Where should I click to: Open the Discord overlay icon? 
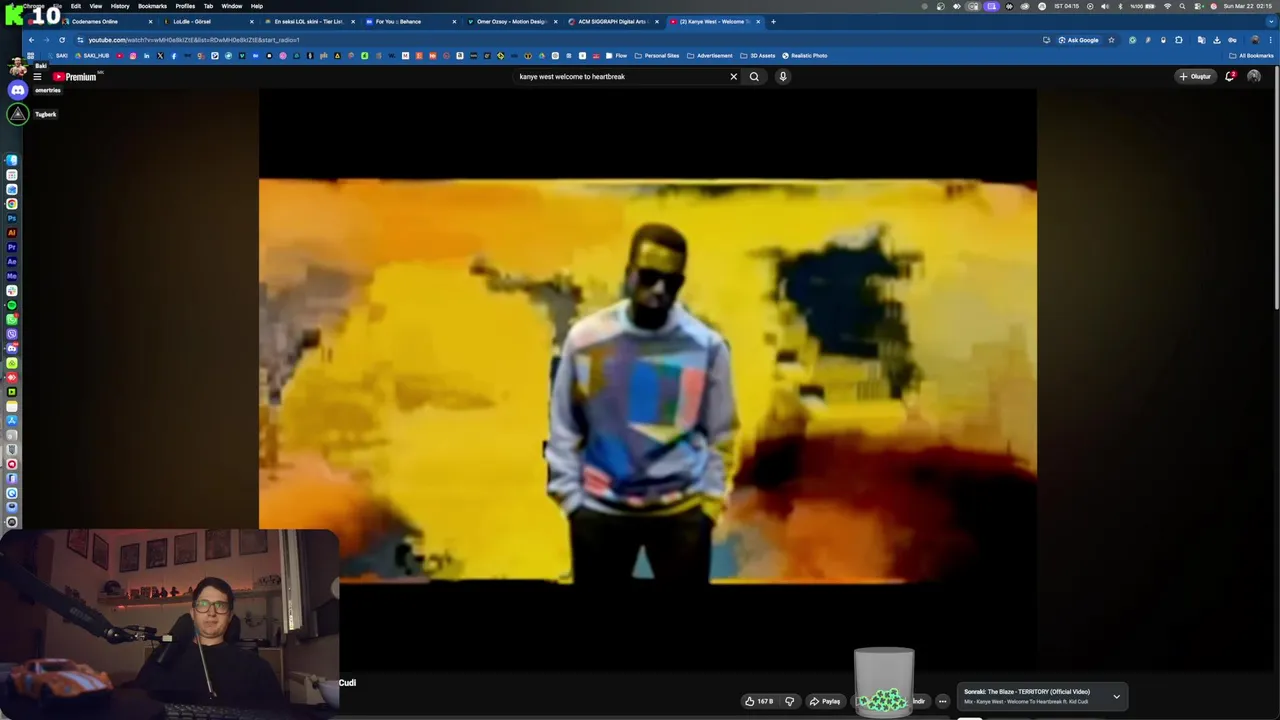18,90
